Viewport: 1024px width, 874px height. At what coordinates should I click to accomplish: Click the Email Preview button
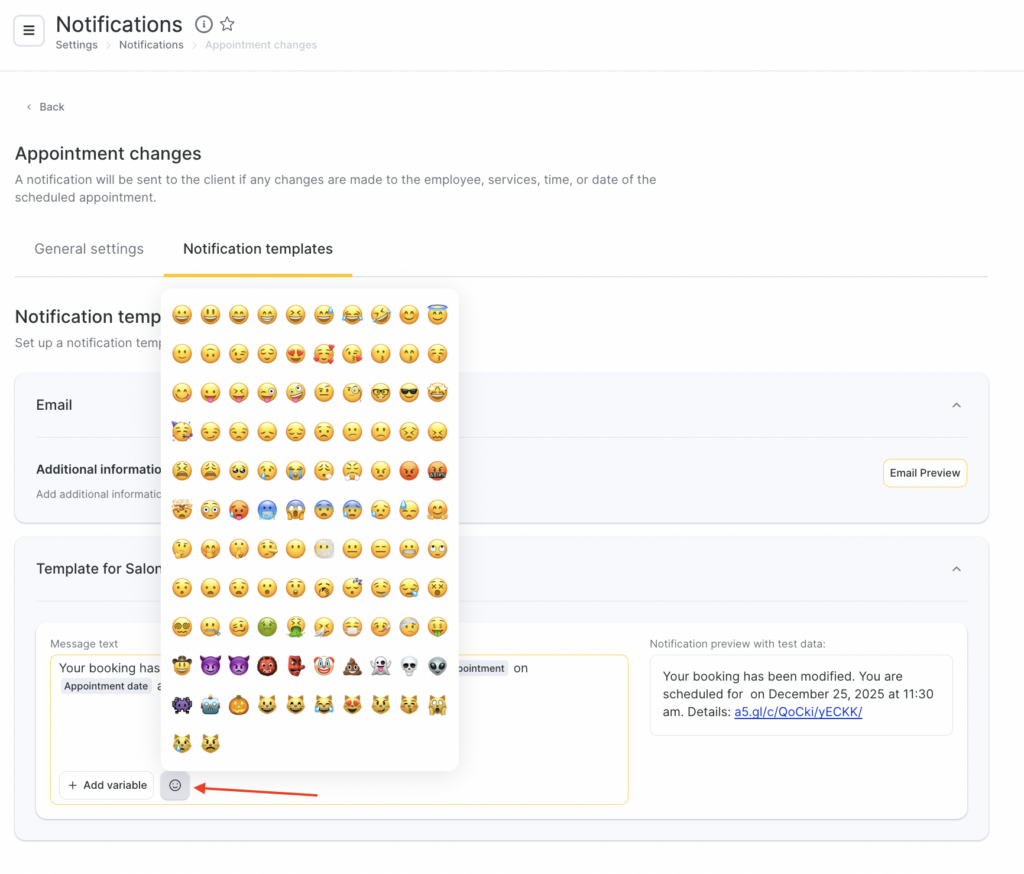925,473
